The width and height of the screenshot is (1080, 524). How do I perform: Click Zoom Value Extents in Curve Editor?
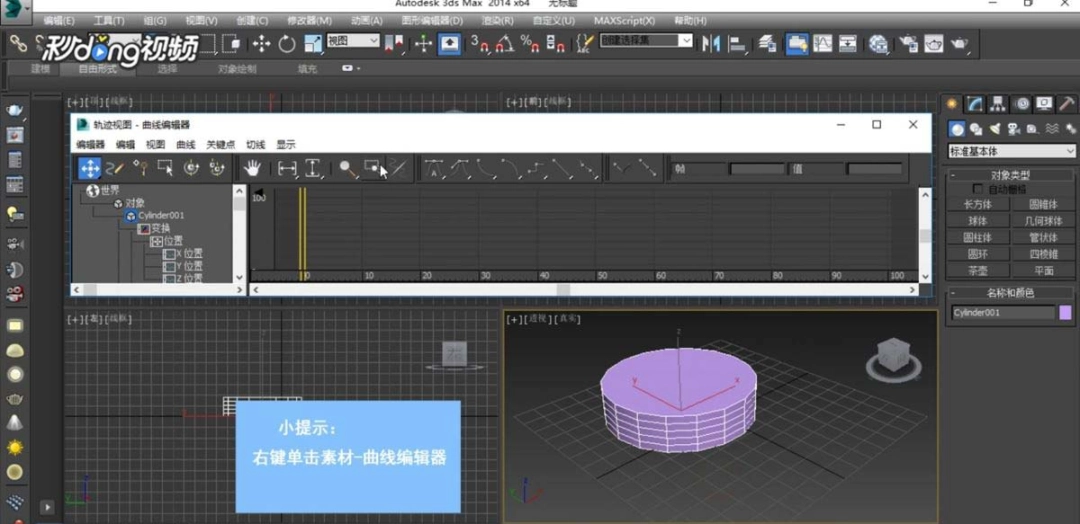point(313,168)
